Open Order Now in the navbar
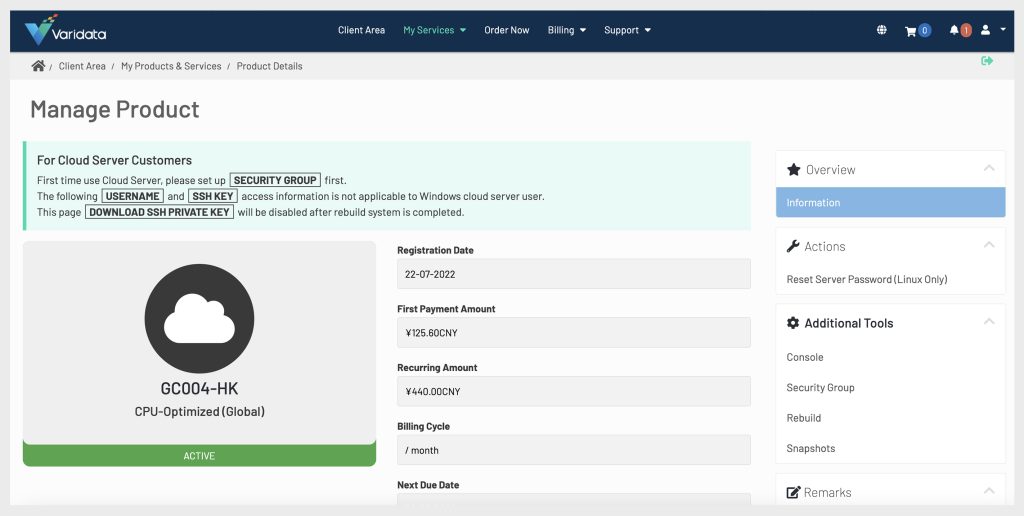 507,30
